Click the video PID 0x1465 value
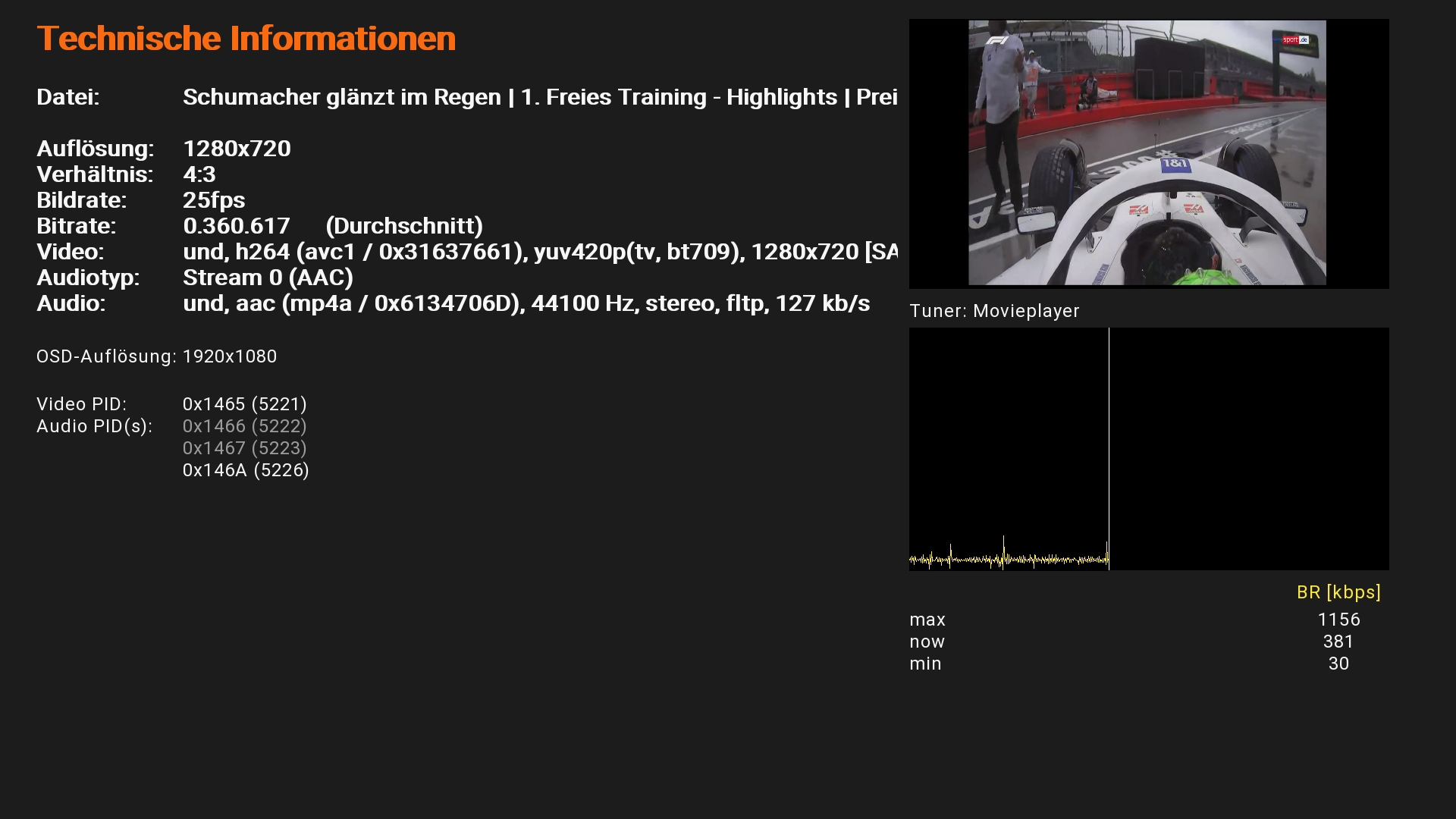The height and width of the screenshot is (819, 1456). tap(244, 404)
